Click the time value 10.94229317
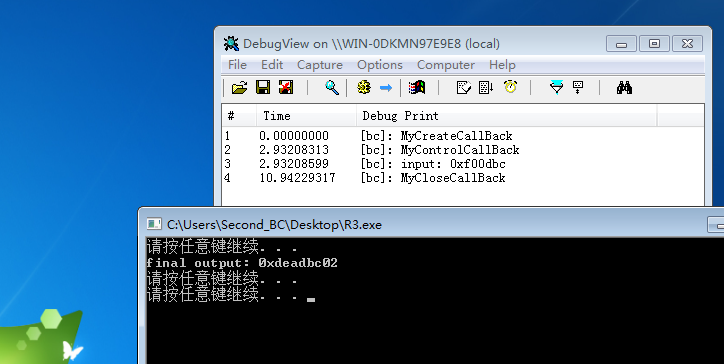The width and height of the screenshot is (724, 364). tap(297, 178)
